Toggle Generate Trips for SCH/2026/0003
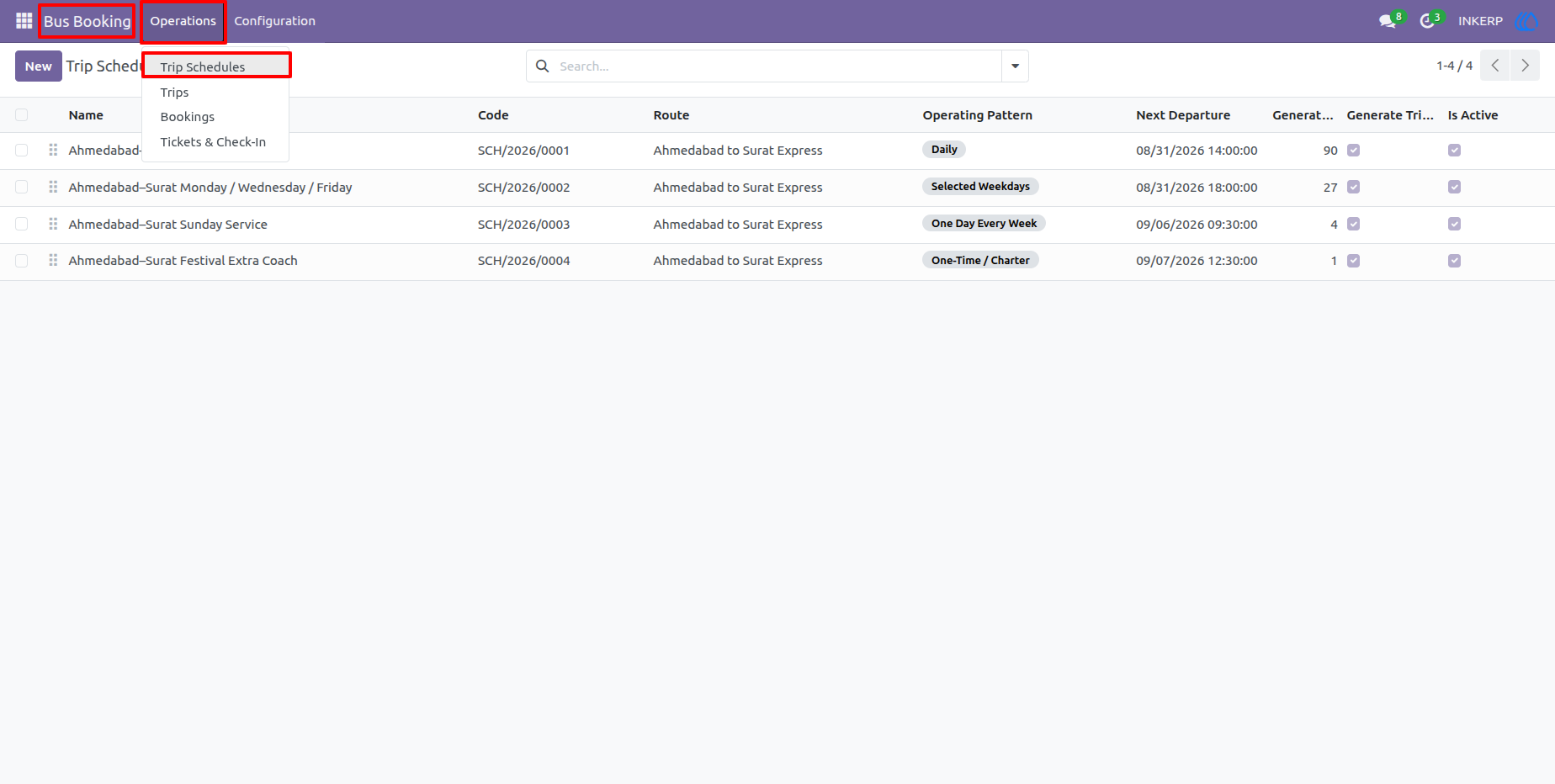The height and width of the screenshot is (784, 1555). [1353, 224]
